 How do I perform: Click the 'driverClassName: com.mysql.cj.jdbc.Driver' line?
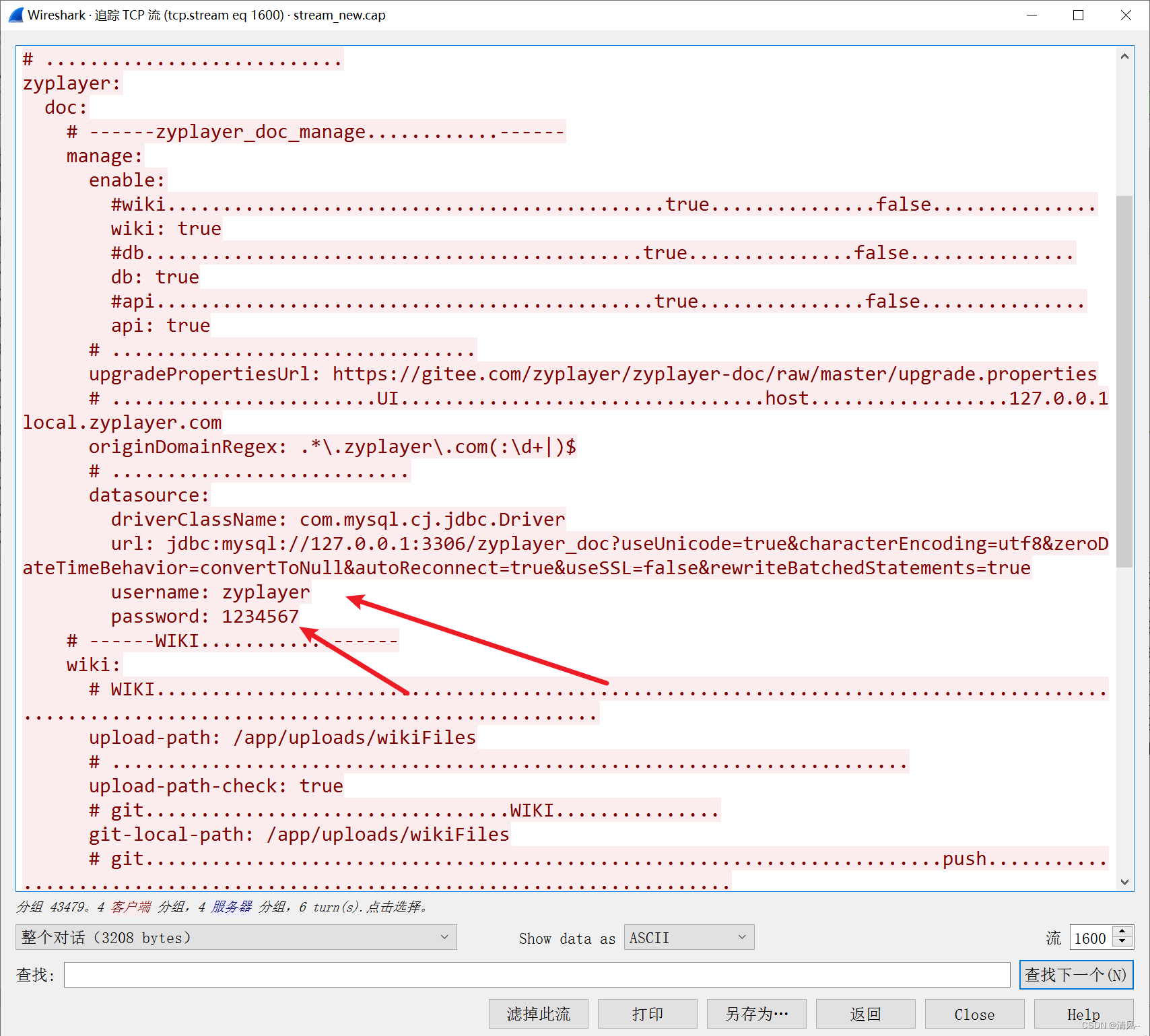click(338, 520)
